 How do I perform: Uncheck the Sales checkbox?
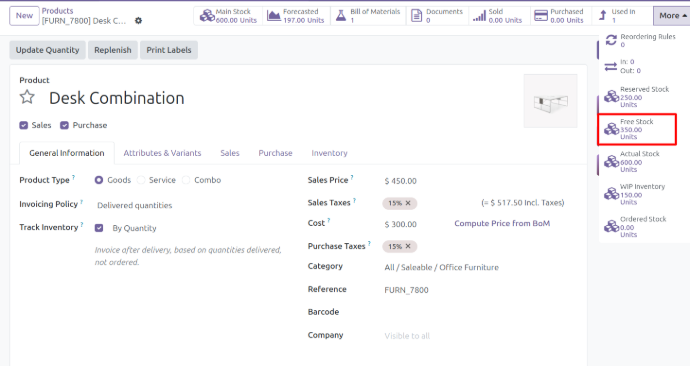pos(24,125)
